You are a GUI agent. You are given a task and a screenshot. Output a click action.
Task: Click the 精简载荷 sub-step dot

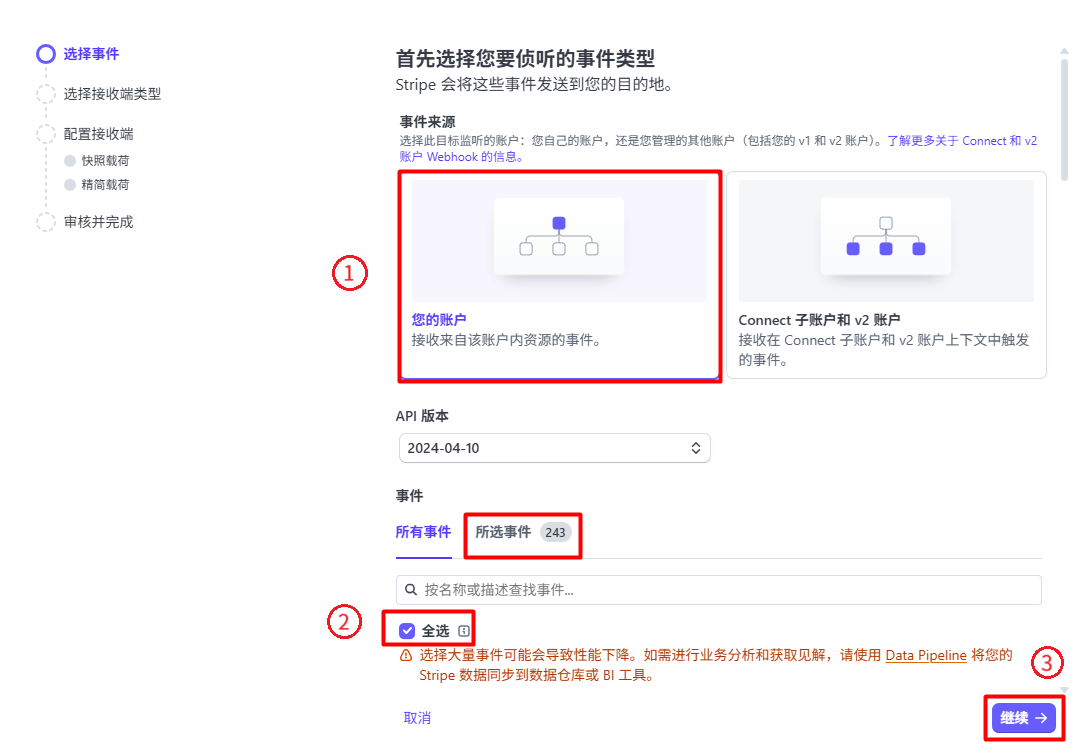(70, 185)
